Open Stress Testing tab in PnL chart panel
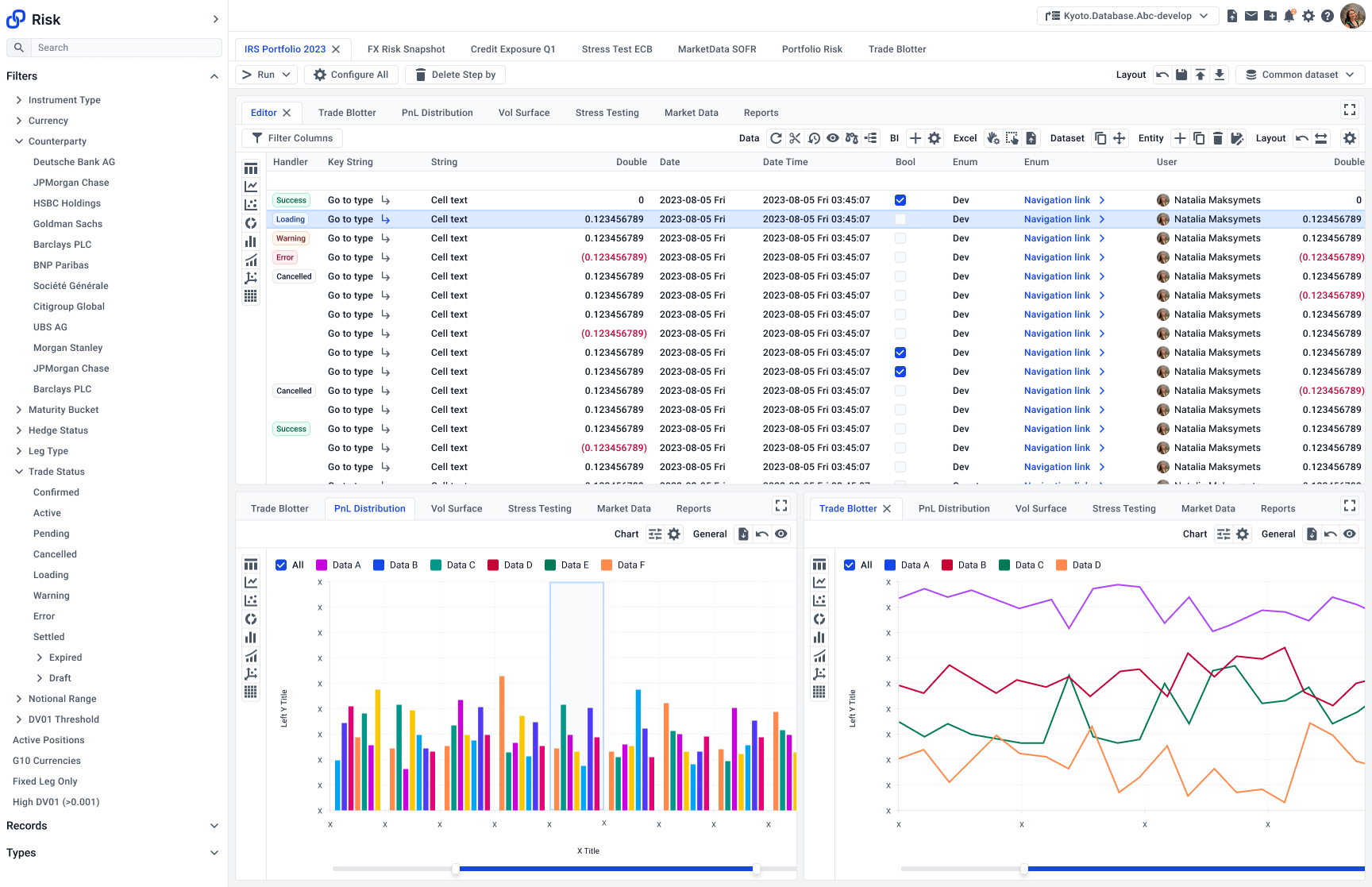 pos(540,509)
